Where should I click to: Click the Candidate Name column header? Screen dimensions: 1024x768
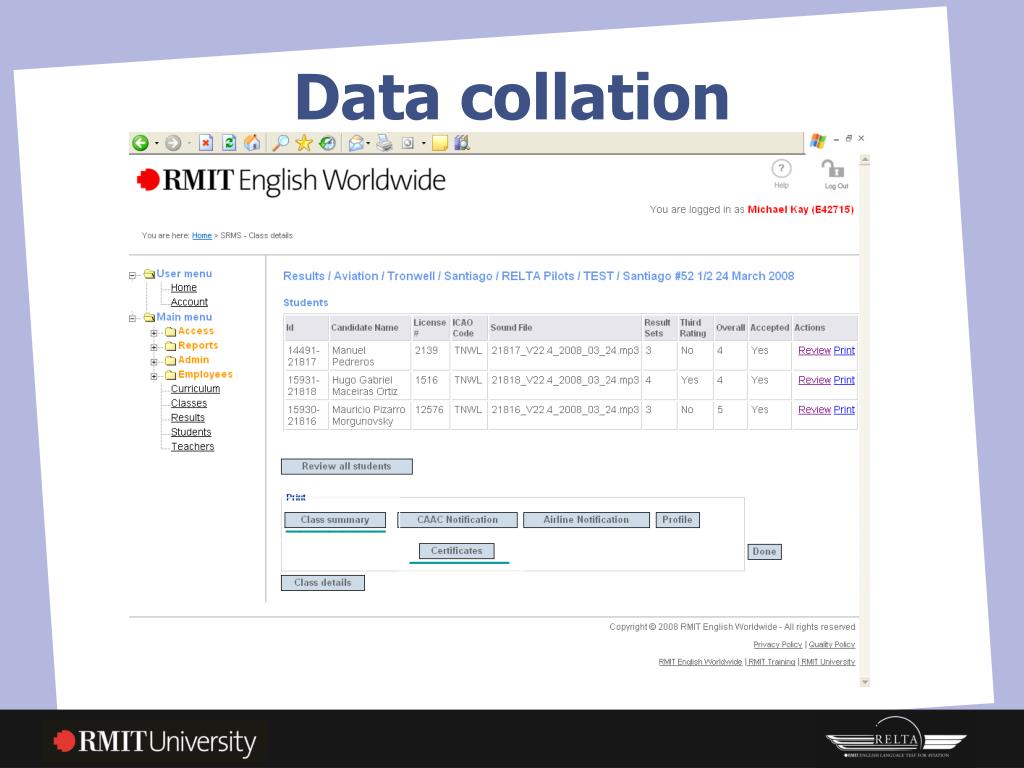[x=370, y=328]
